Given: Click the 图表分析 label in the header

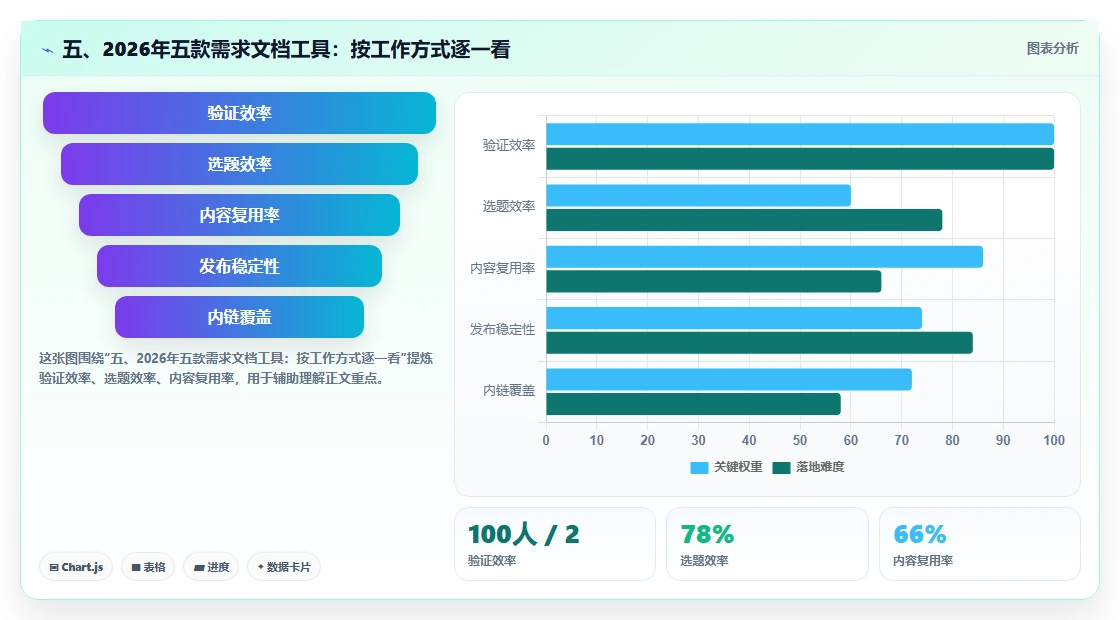Looking at the screenshot, I should [1052, 49].
